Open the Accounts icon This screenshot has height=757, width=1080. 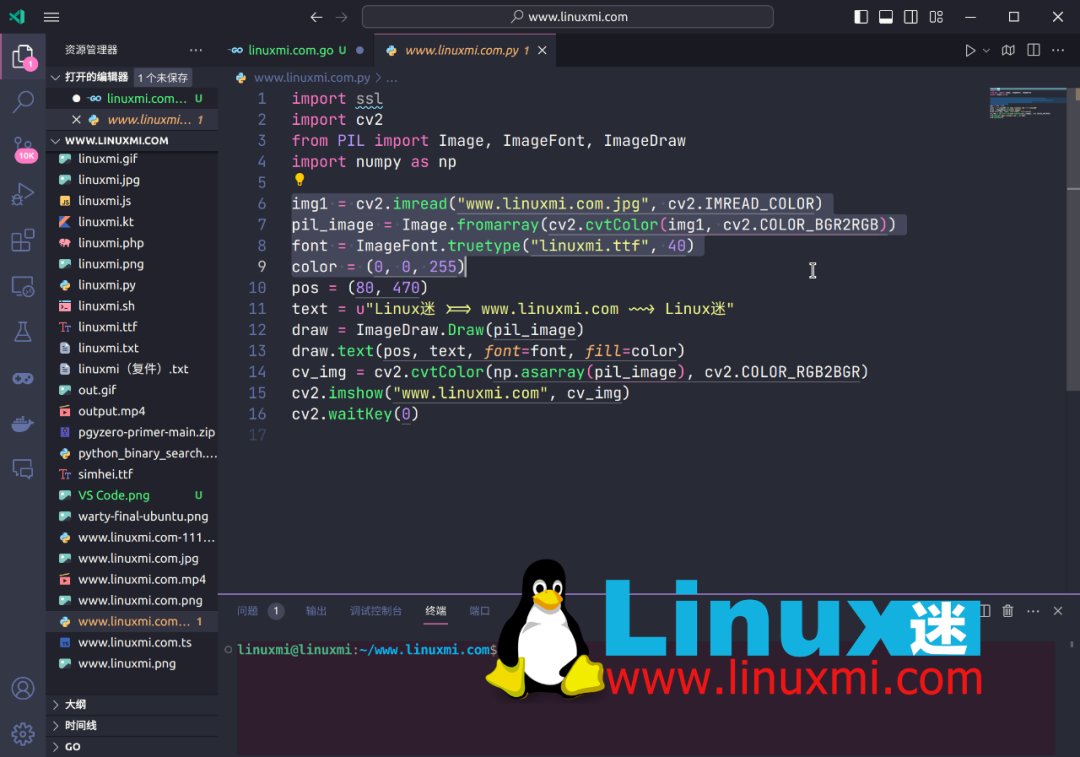coord(23,688)
